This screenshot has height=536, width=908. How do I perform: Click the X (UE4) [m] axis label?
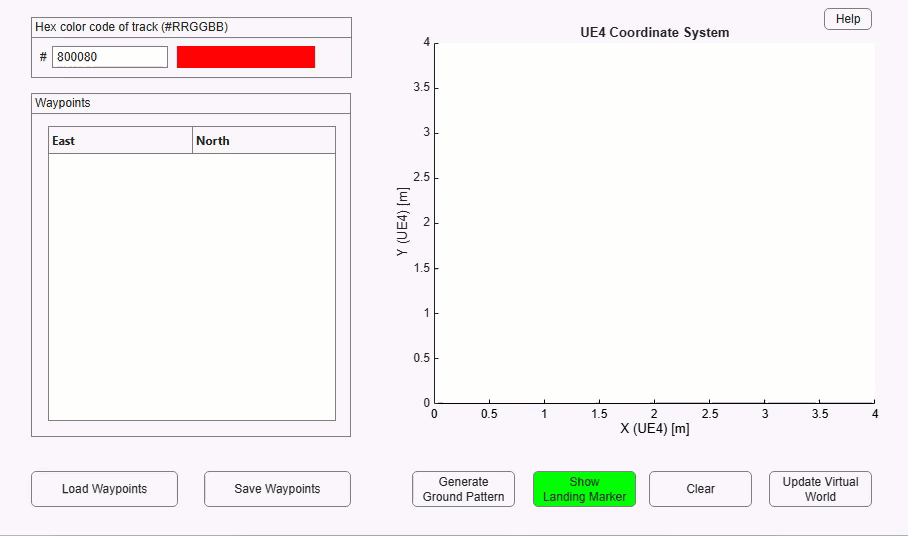point(654,429)
